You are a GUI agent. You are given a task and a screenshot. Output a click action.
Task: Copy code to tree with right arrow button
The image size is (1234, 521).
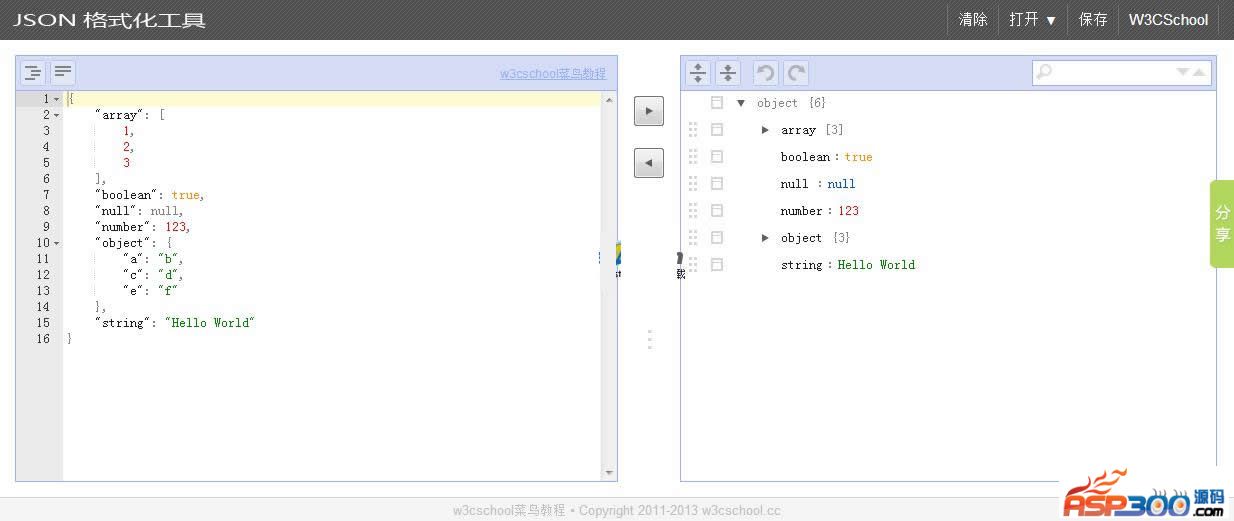click(649, 111)
